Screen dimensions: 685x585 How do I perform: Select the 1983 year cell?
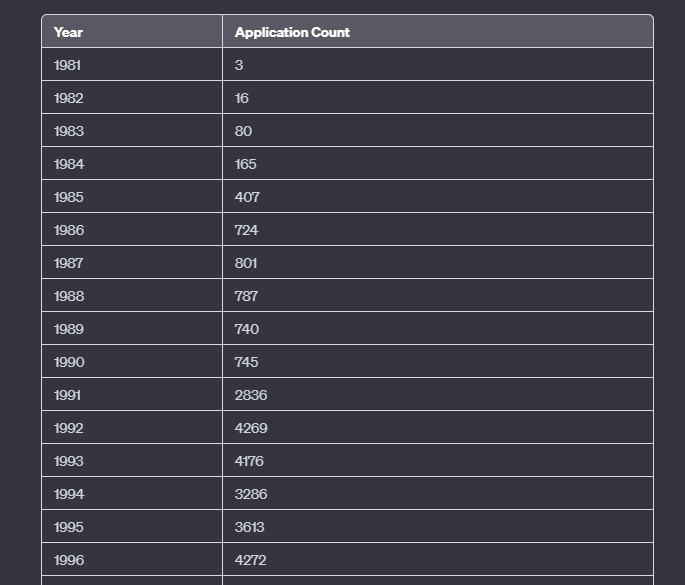68,131
